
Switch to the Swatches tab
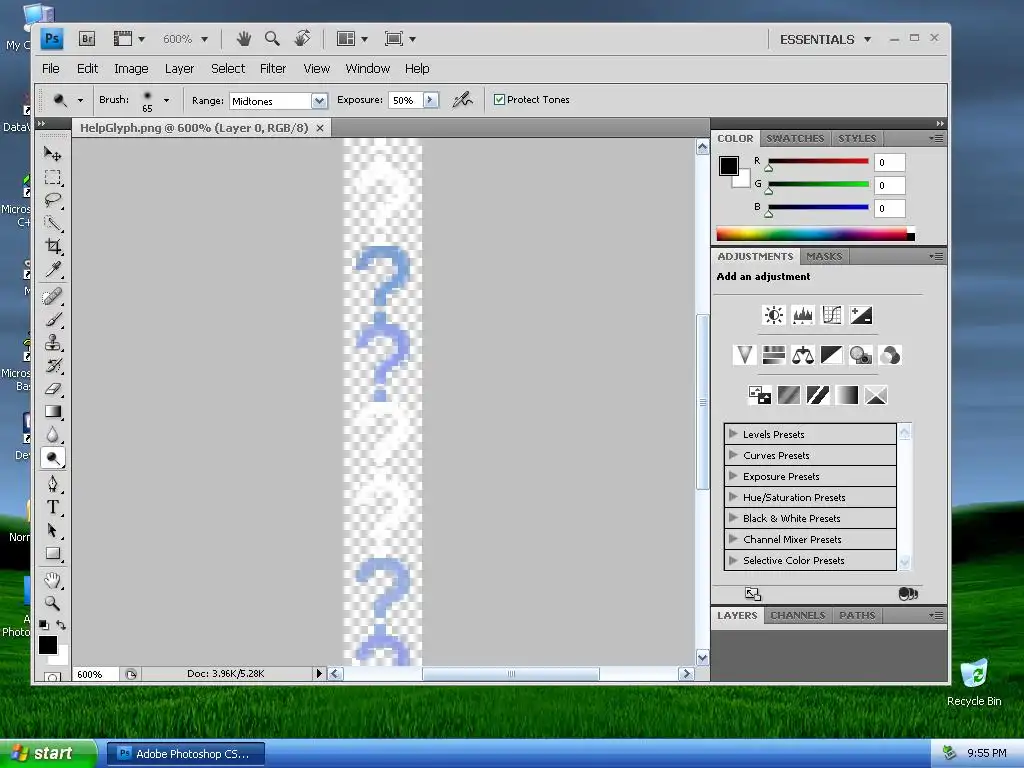tap(795, 138)
